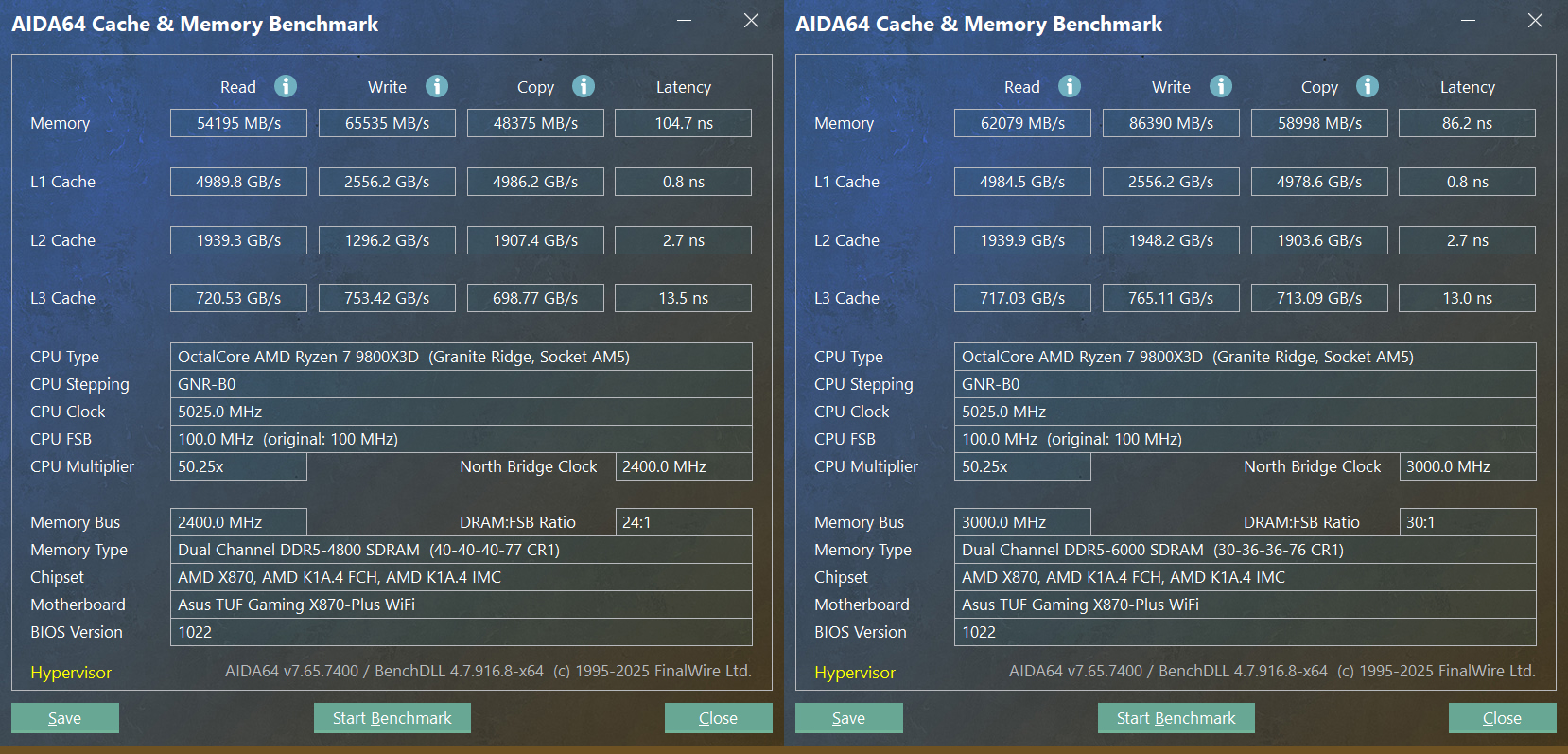Start Benchmark in the left window
This screenshot has height=754, width=1568.
pos(392,718)
